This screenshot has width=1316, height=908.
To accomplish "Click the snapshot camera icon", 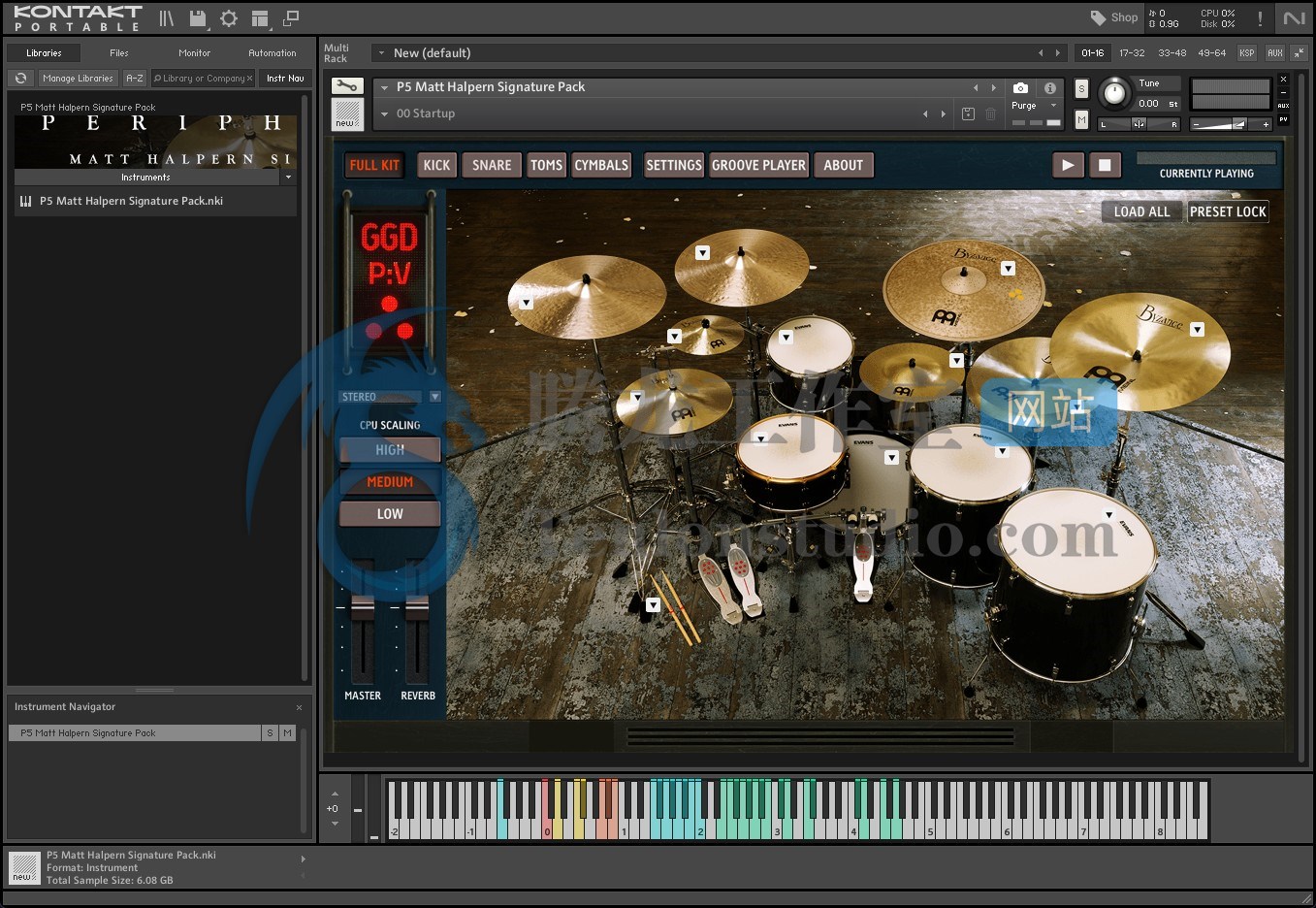I will pyautogui.click(x=1020, y=88).
